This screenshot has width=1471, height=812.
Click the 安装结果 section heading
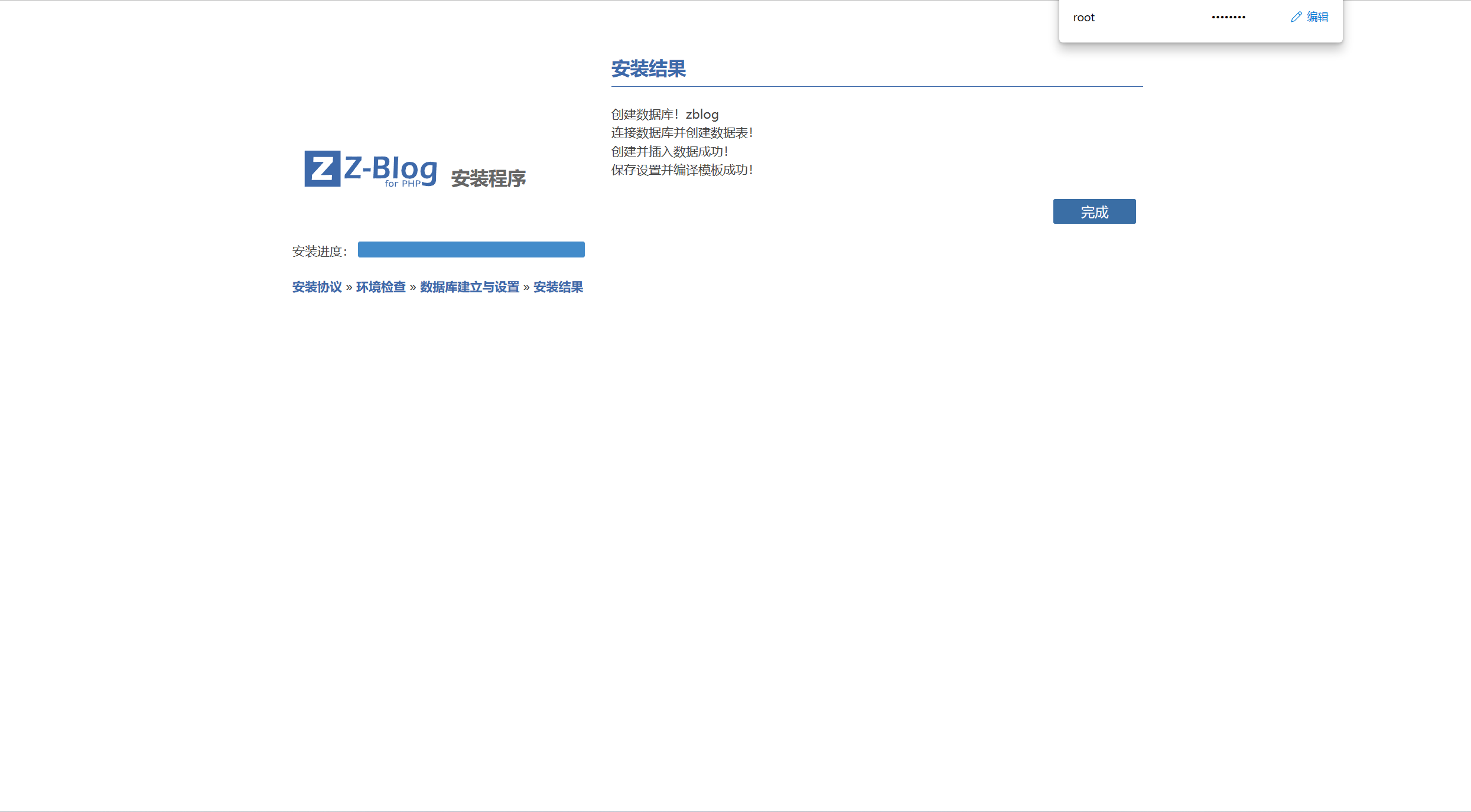[648, 69]
